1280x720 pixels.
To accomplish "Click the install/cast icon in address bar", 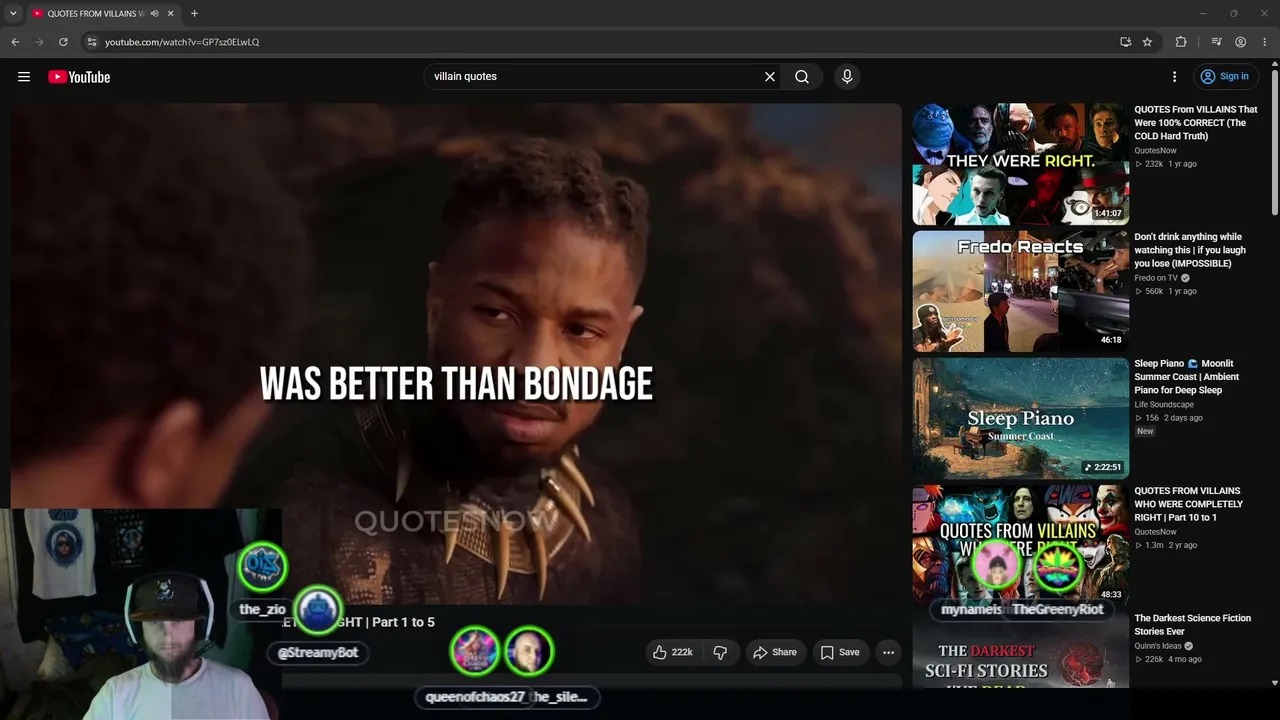I will 1125,42.
